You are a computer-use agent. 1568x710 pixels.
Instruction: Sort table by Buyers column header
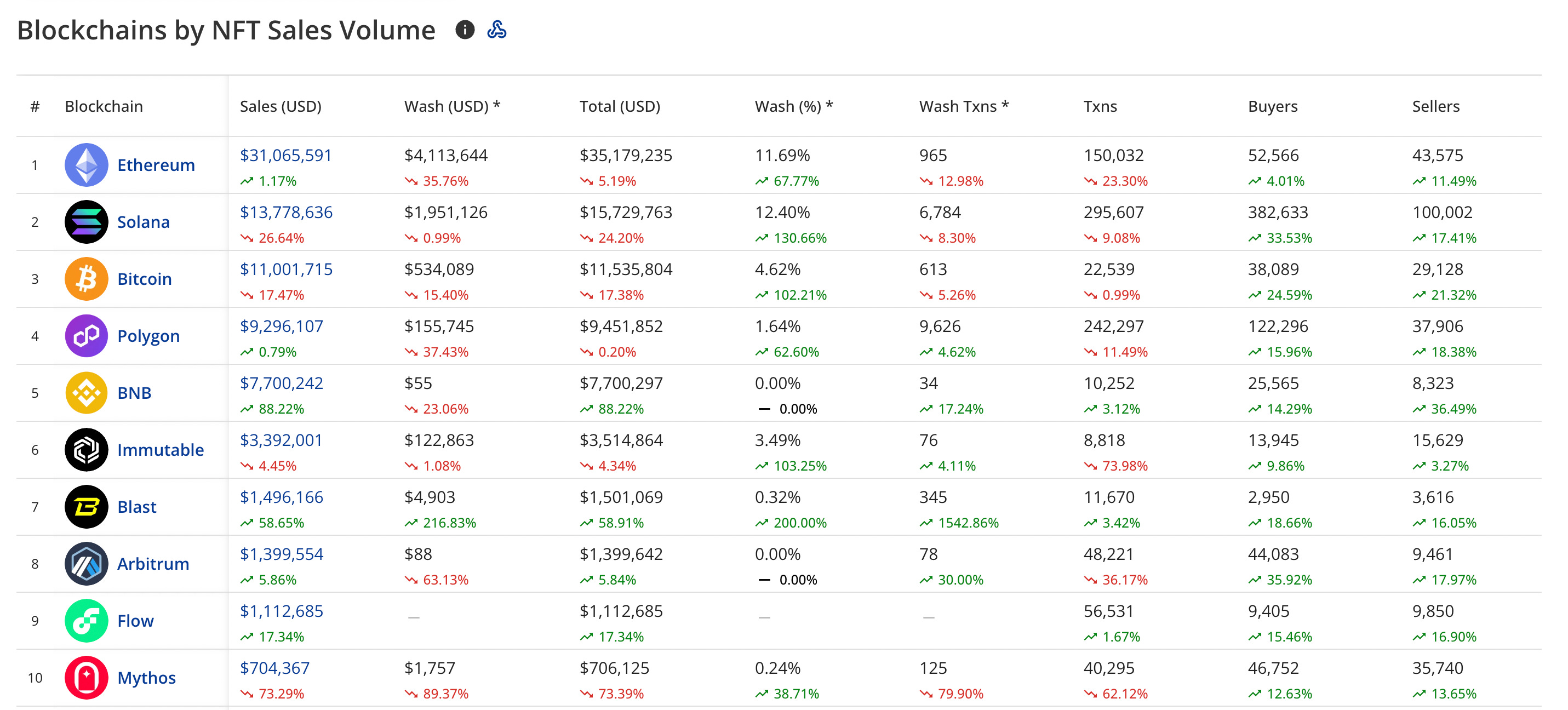(x=1272, y=107)
